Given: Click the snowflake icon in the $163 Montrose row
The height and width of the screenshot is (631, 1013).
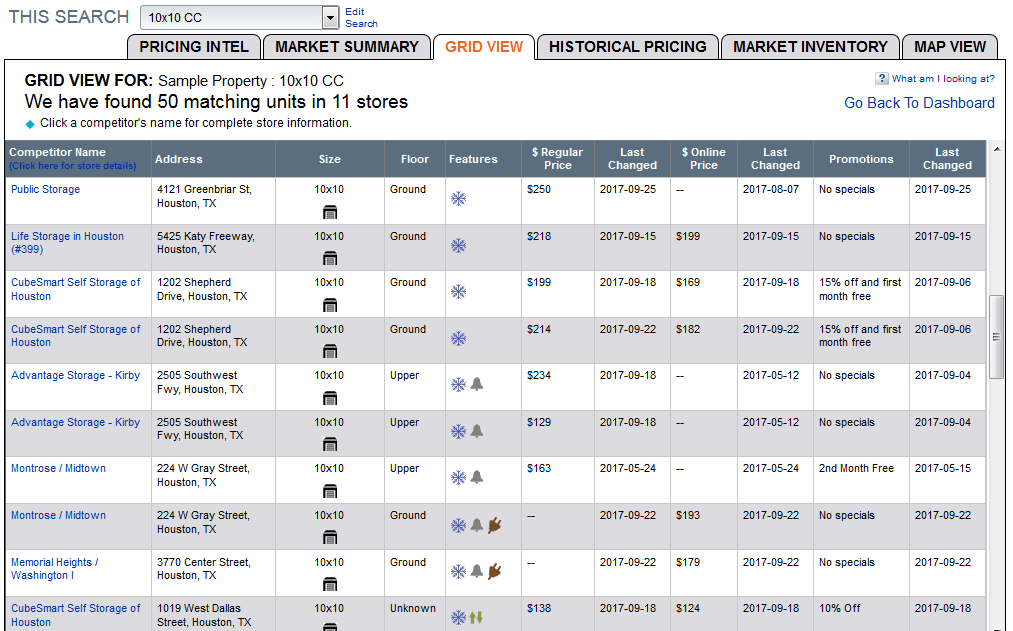Looking at the screenshot, I should click(x=459, y=477).
